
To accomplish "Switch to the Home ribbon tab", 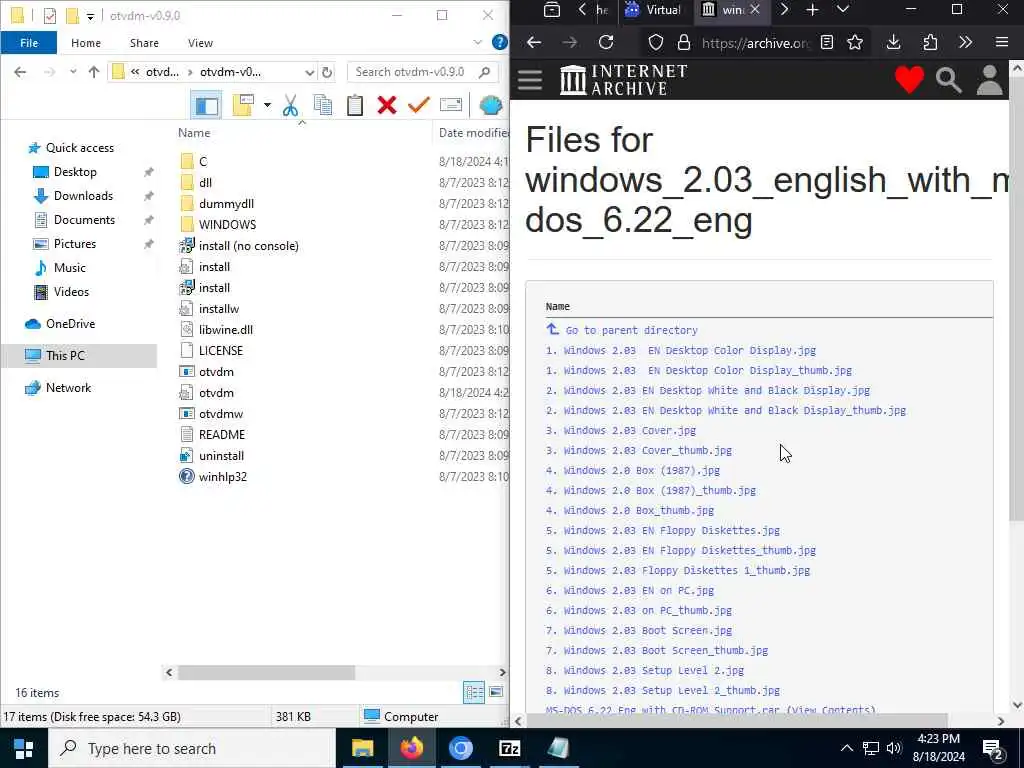I will [86, 42].
